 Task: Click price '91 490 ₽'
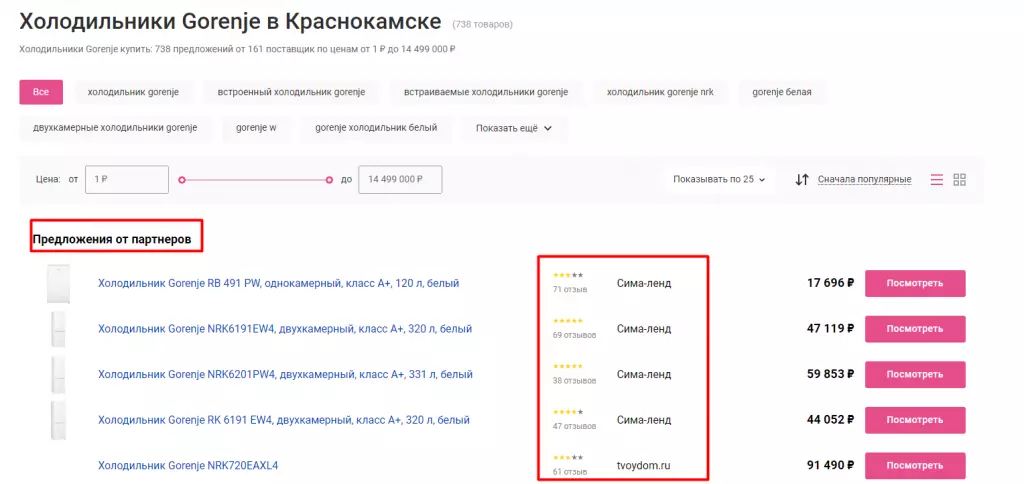[830, 466]
